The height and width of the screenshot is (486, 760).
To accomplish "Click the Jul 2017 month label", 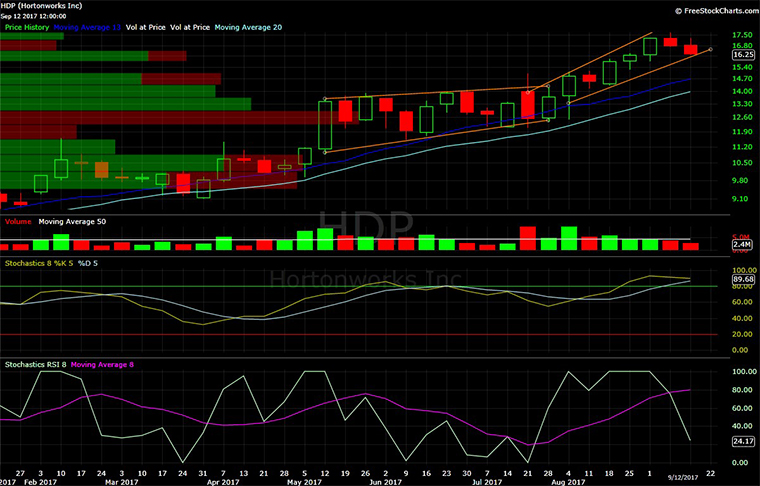I will [x=487, y=482].
